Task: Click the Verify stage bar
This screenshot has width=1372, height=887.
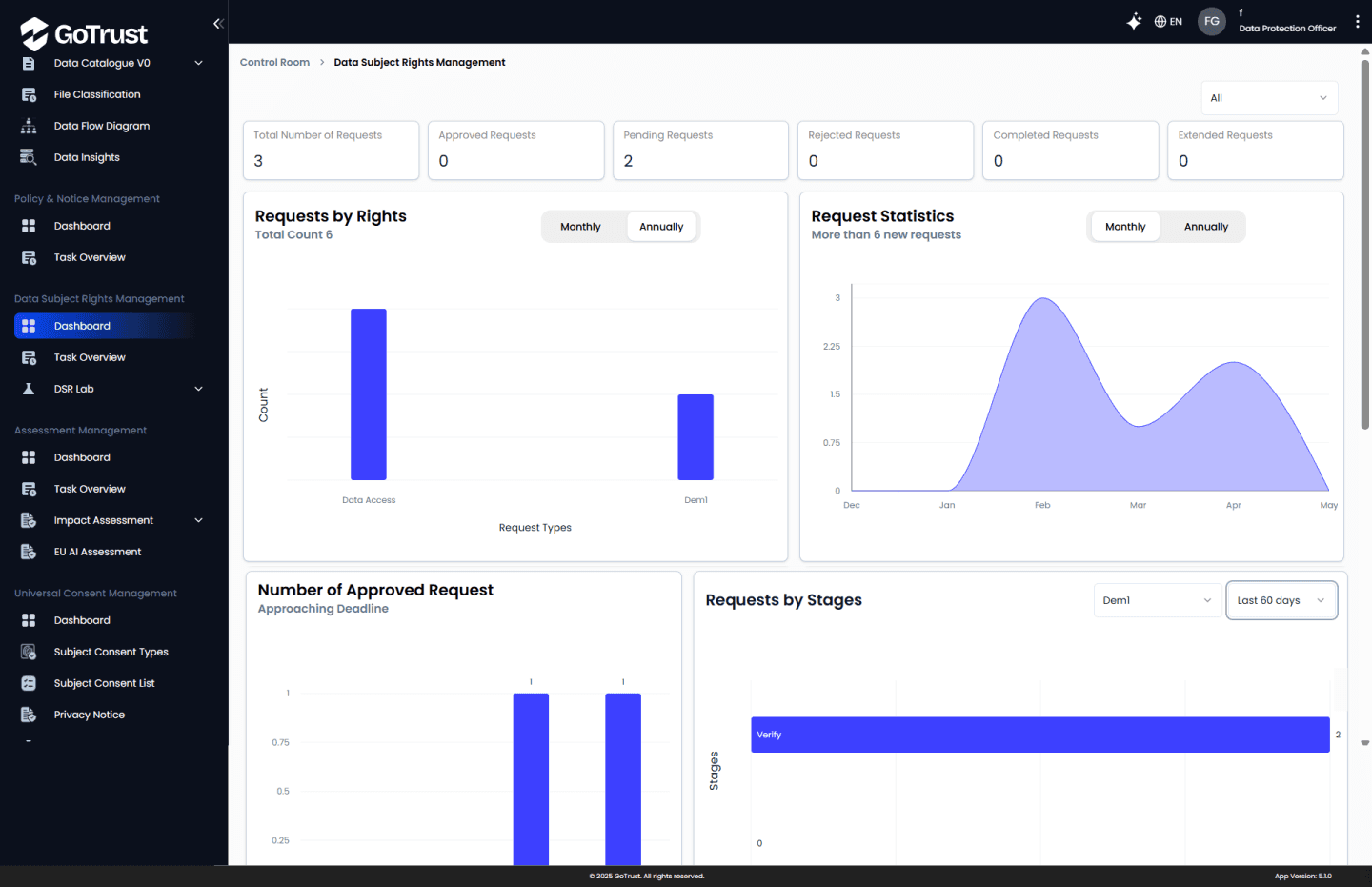Action: pos(1039,735)
